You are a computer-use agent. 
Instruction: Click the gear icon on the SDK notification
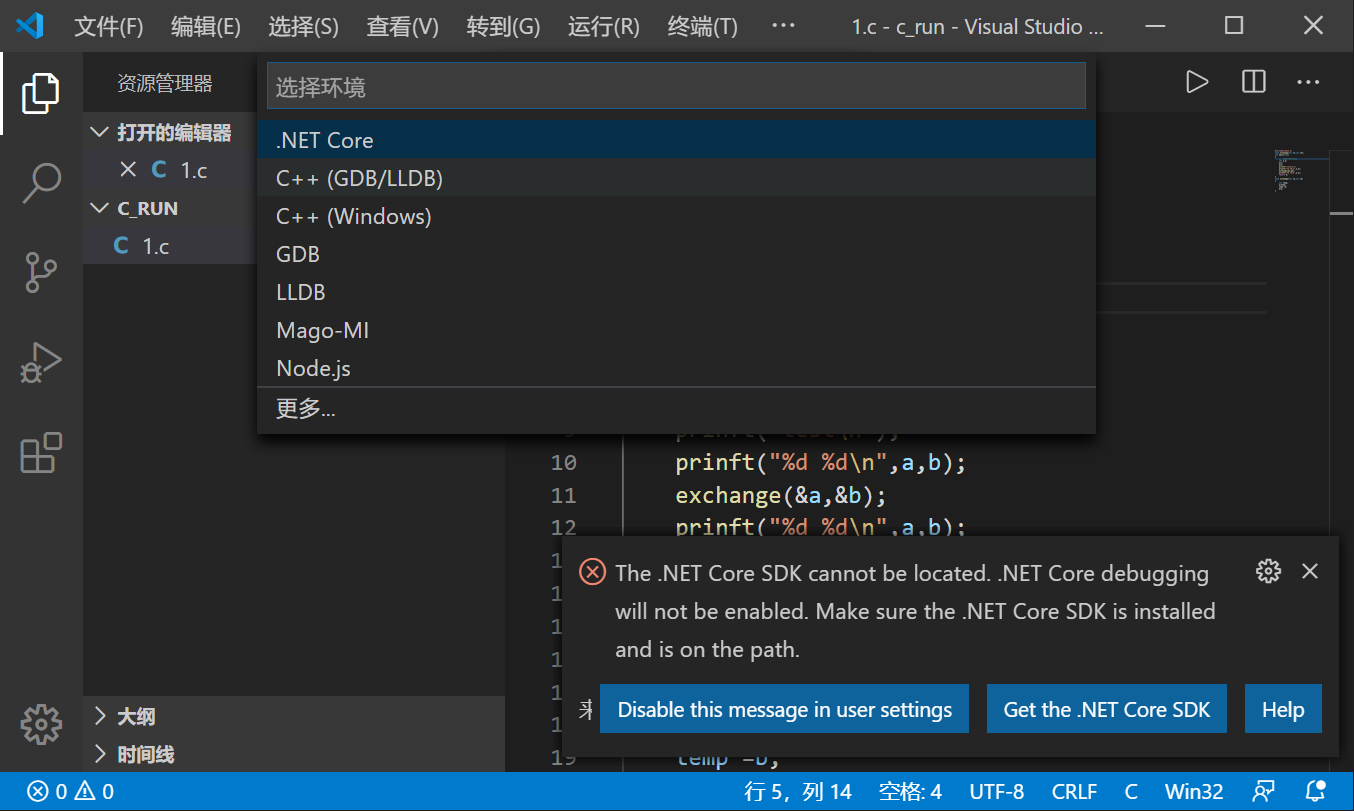(1268, 571)
